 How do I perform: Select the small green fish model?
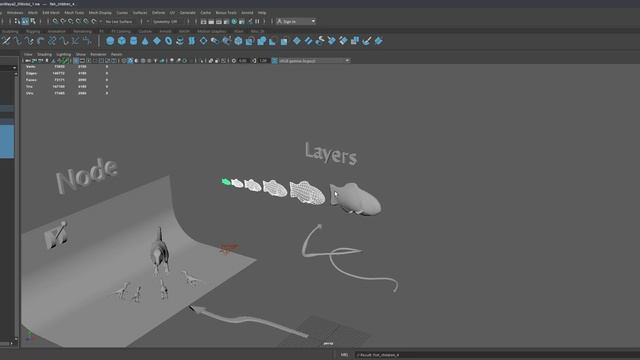coord(226,182)
